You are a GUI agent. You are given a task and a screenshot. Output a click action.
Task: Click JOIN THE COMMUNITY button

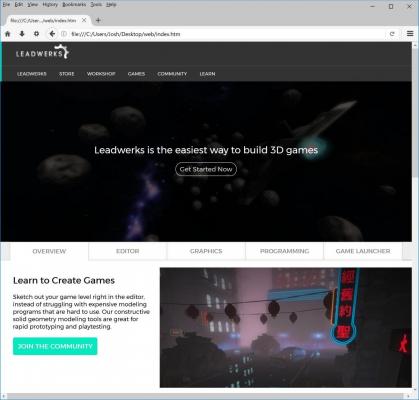(55, 346)
